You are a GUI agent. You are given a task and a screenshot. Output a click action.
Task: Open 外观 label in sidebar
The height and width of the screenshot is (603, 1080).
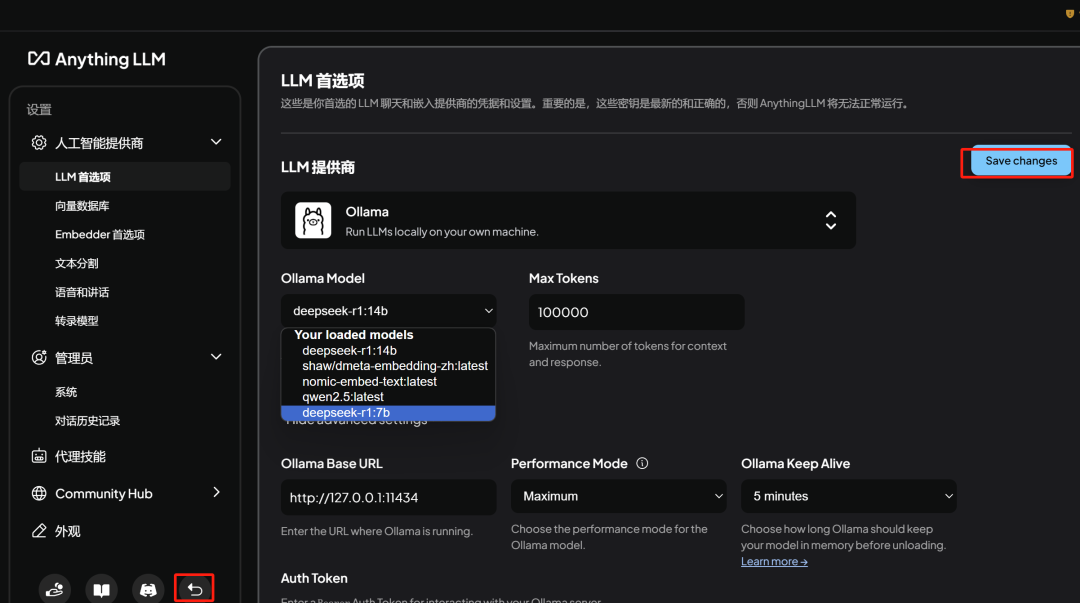coord(68,531)
